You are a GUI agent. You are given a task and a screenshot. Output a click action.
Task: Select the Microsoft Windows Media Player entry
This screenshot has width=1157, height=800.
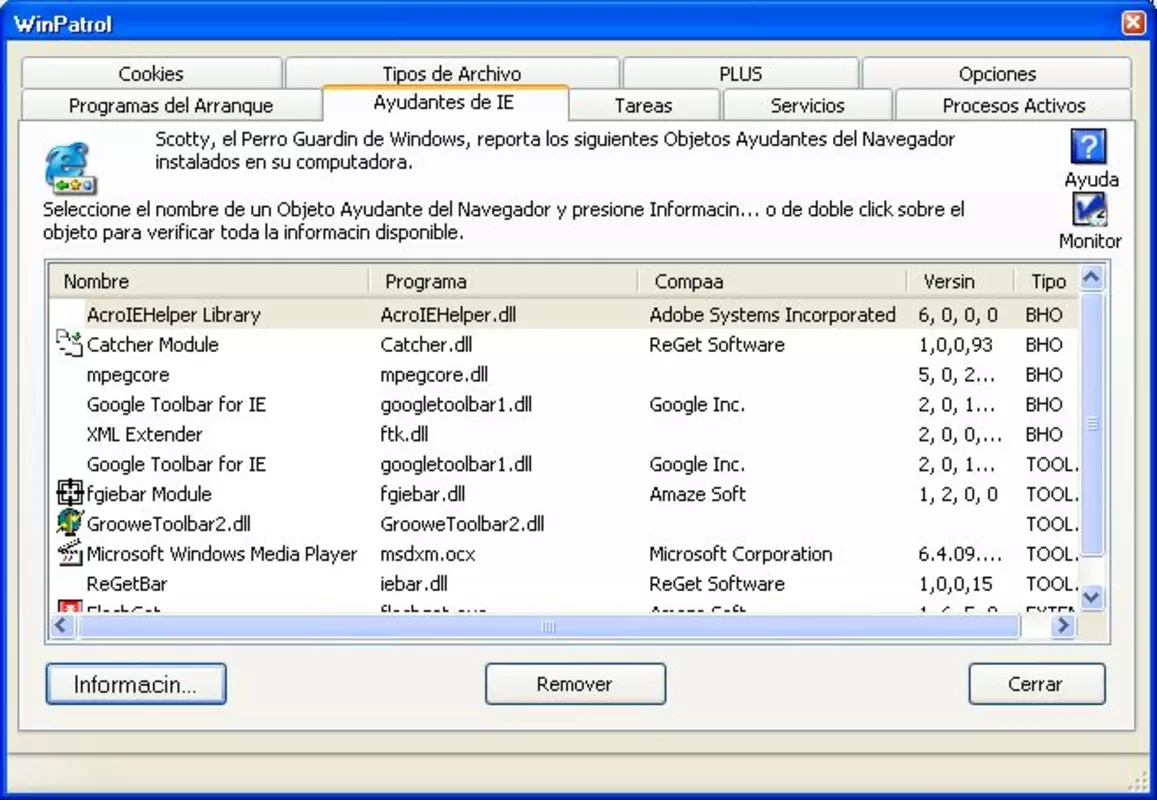pyautogui.click(x=221, y=554)
